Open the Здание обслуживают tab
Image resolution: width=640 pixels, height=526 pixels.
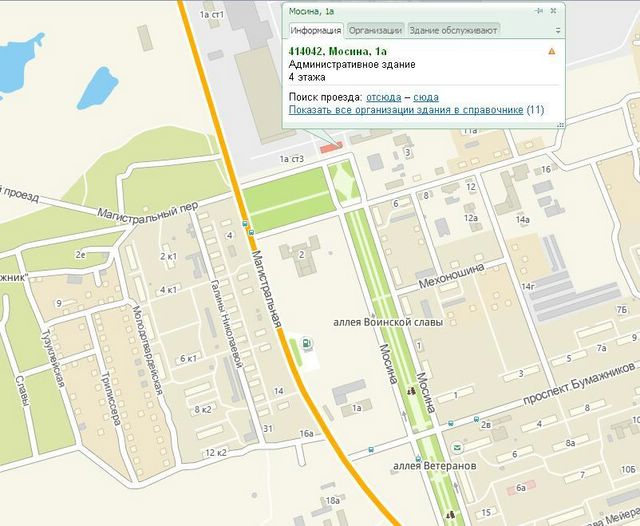pos(453,30)
